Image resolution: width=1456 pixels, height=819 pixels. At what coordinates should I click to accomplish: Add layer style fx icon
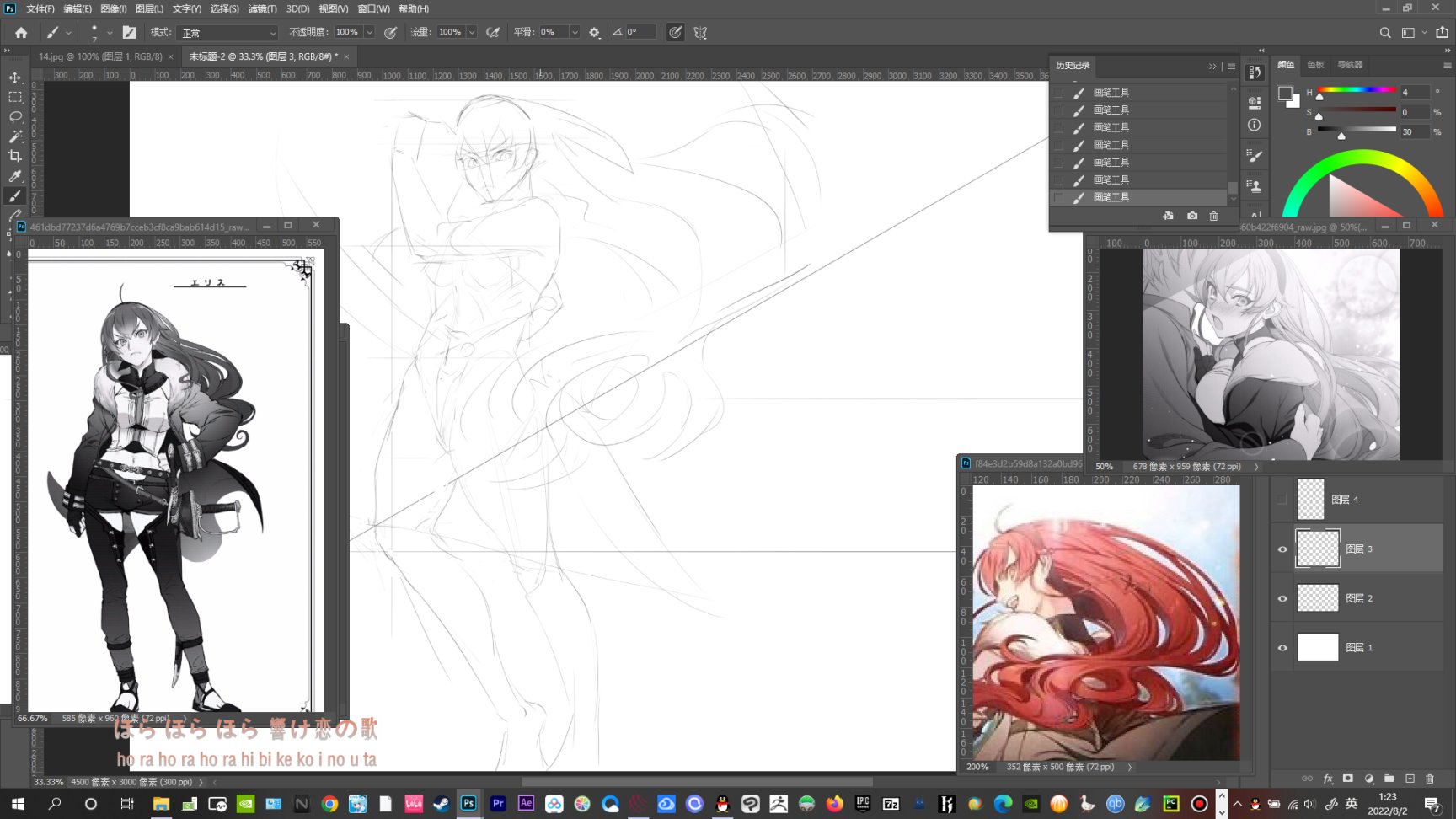(x=1328, y=779)
